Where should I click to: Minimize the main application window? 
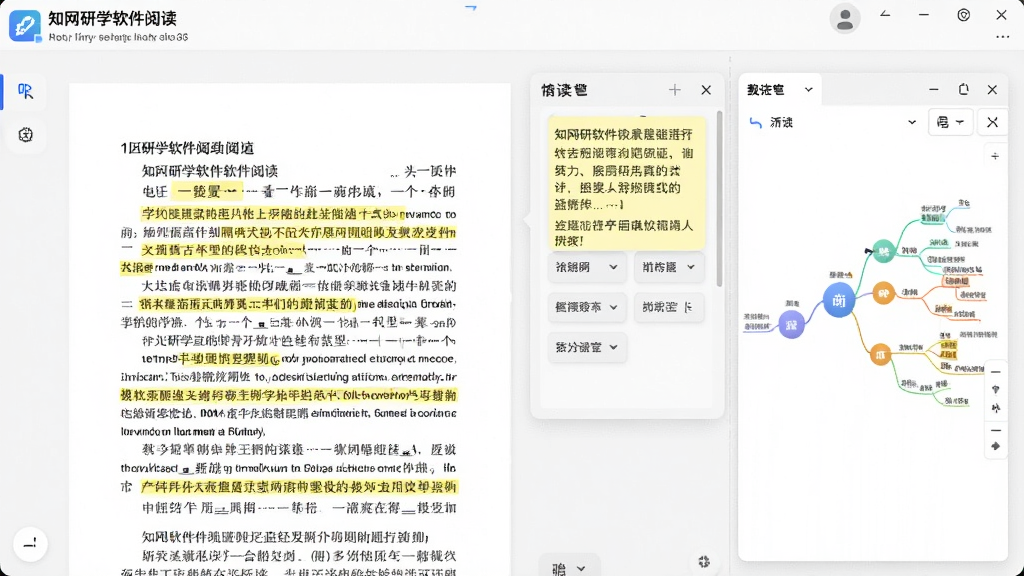923,14
